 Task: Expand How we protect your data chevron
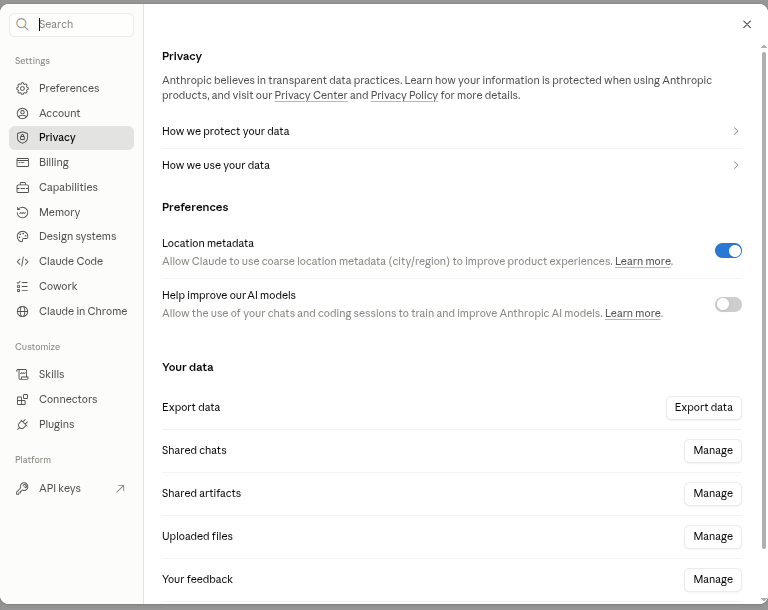(x=736, y=131)
